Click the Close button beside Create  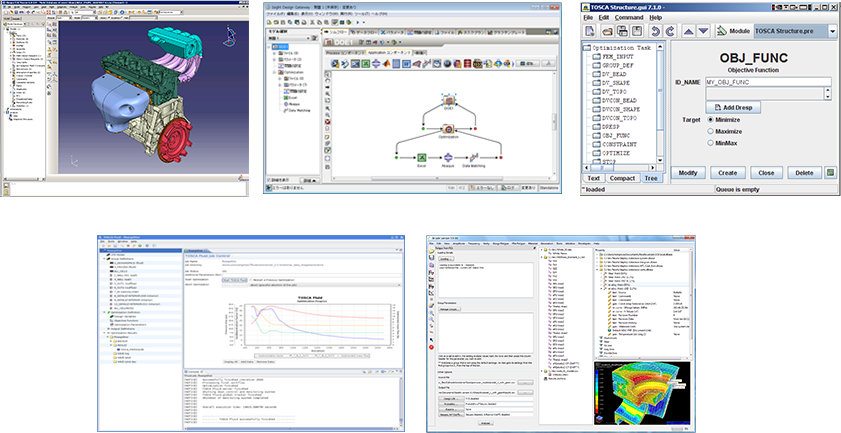[766, 173]
